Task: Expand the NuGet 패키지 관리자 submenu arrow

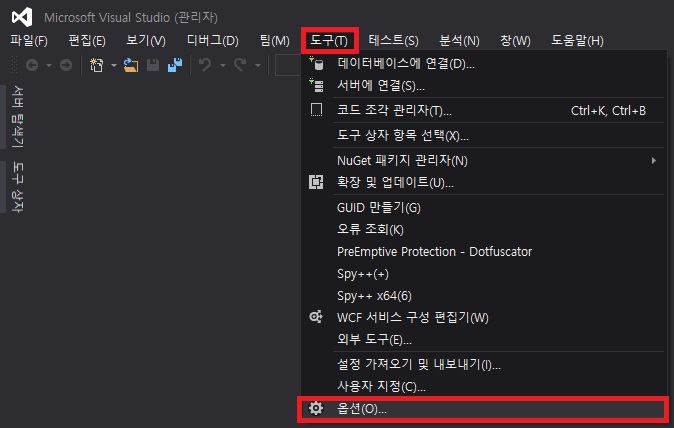Action: coord(653,161)
